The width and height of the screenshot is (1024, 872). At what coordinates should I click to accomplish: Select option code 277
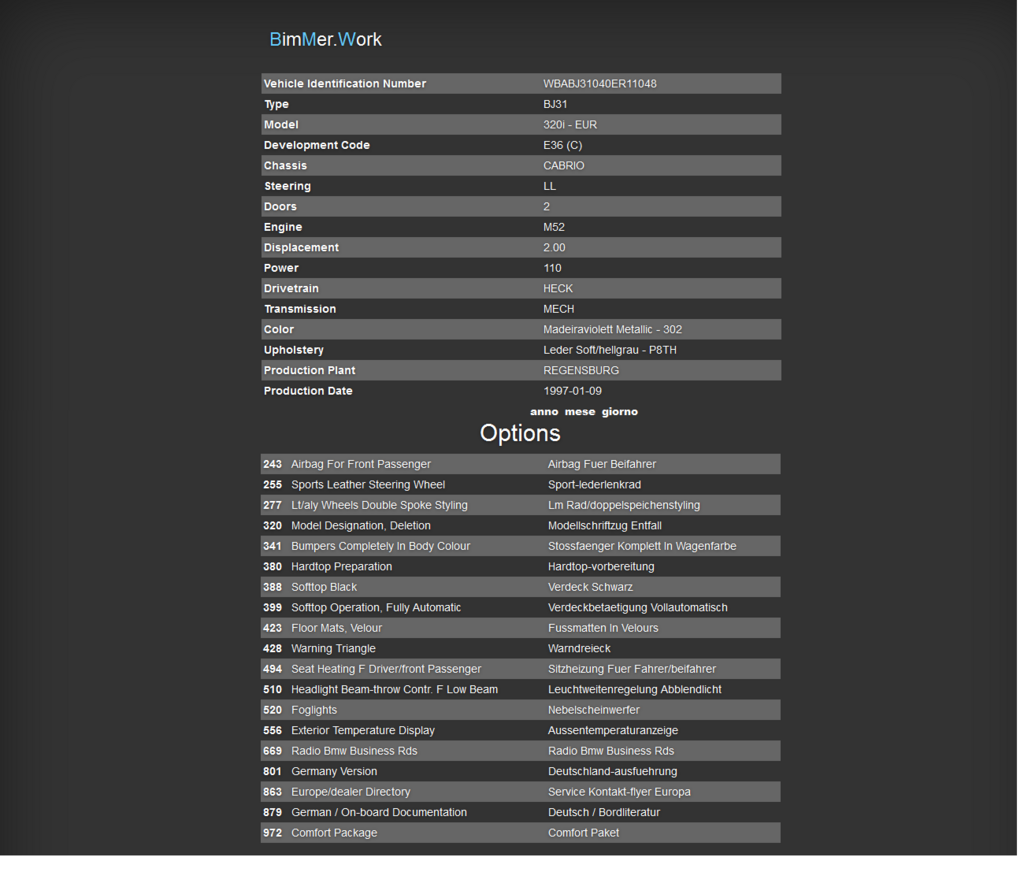(272, 506)
